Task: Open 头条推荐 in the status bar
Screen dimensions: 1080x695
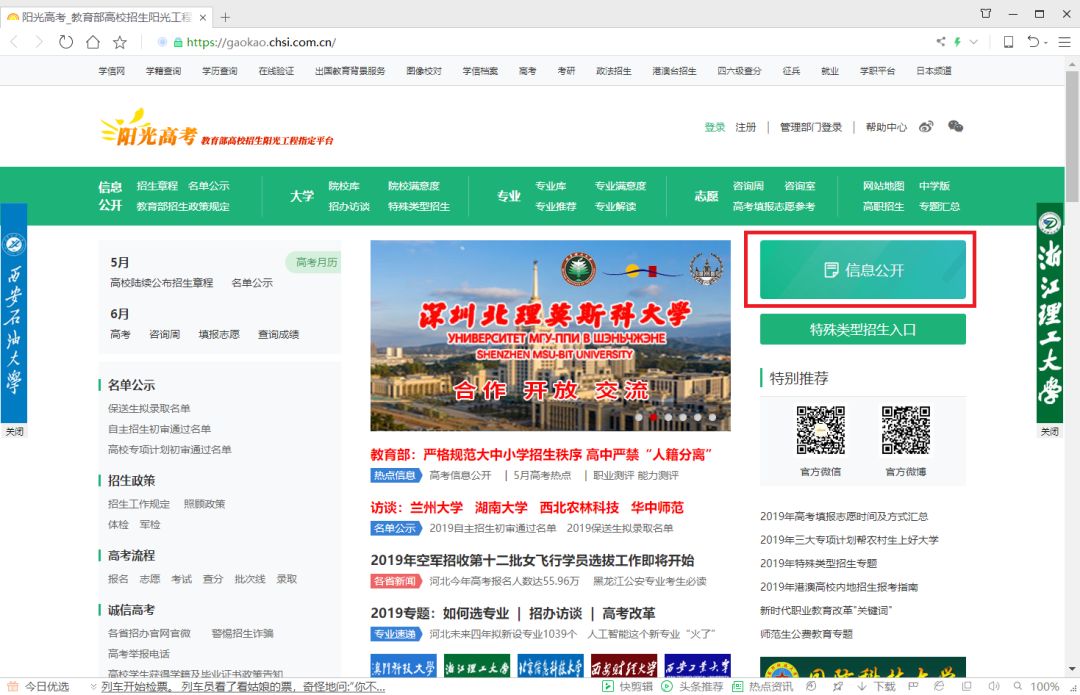Action: click(692, 687)
